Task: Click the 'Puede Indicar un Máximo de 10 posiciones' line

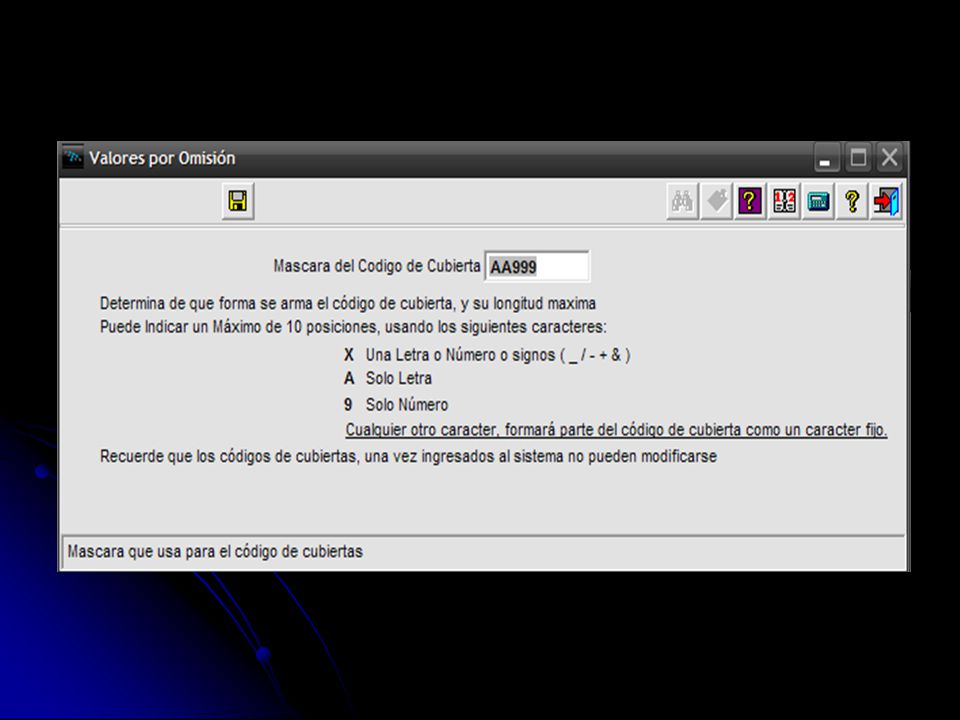Action: click(x=353, y=327)
